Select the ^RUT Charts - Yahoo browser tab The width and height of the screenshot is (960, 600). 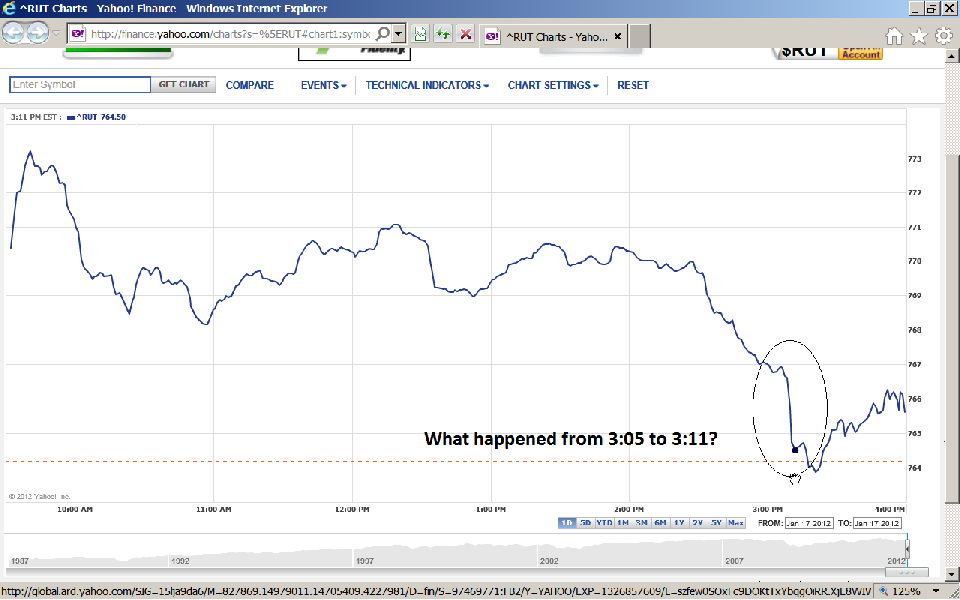pyautogui.click(x=553, y=36)
